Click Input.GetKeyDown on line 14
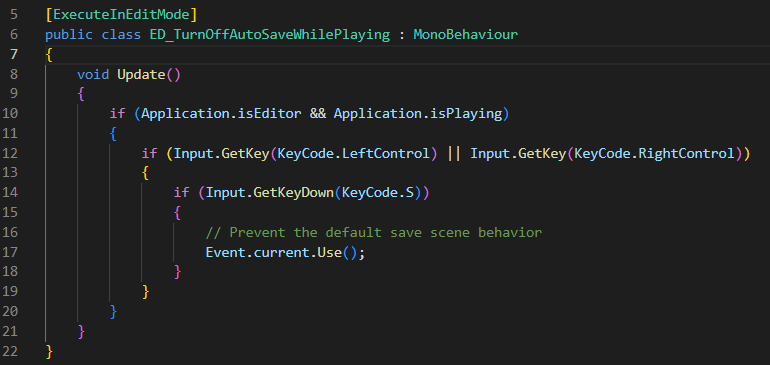 270,193
